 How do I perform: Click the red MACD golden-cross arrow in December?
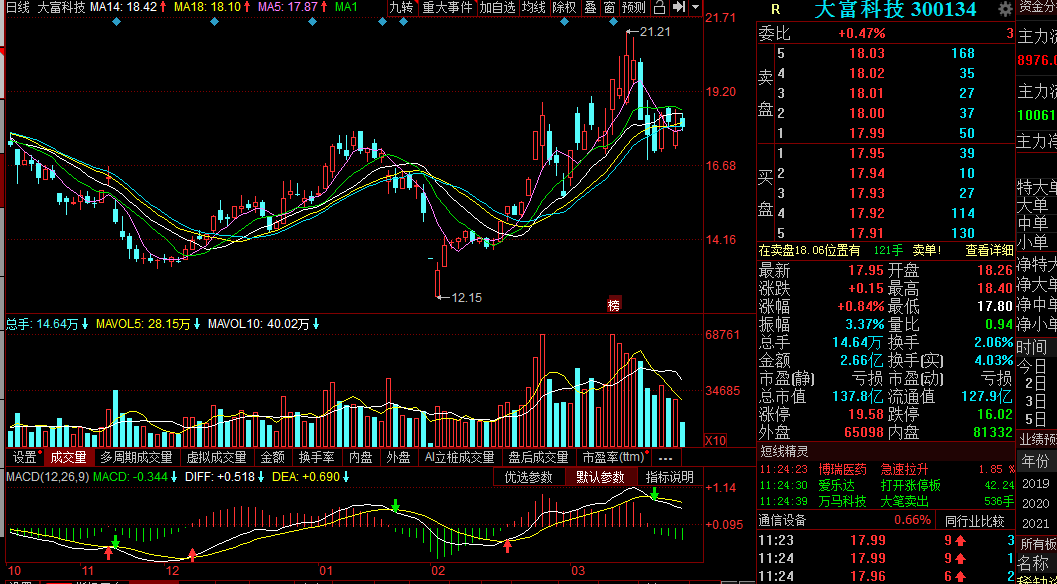tap(192, 554)
